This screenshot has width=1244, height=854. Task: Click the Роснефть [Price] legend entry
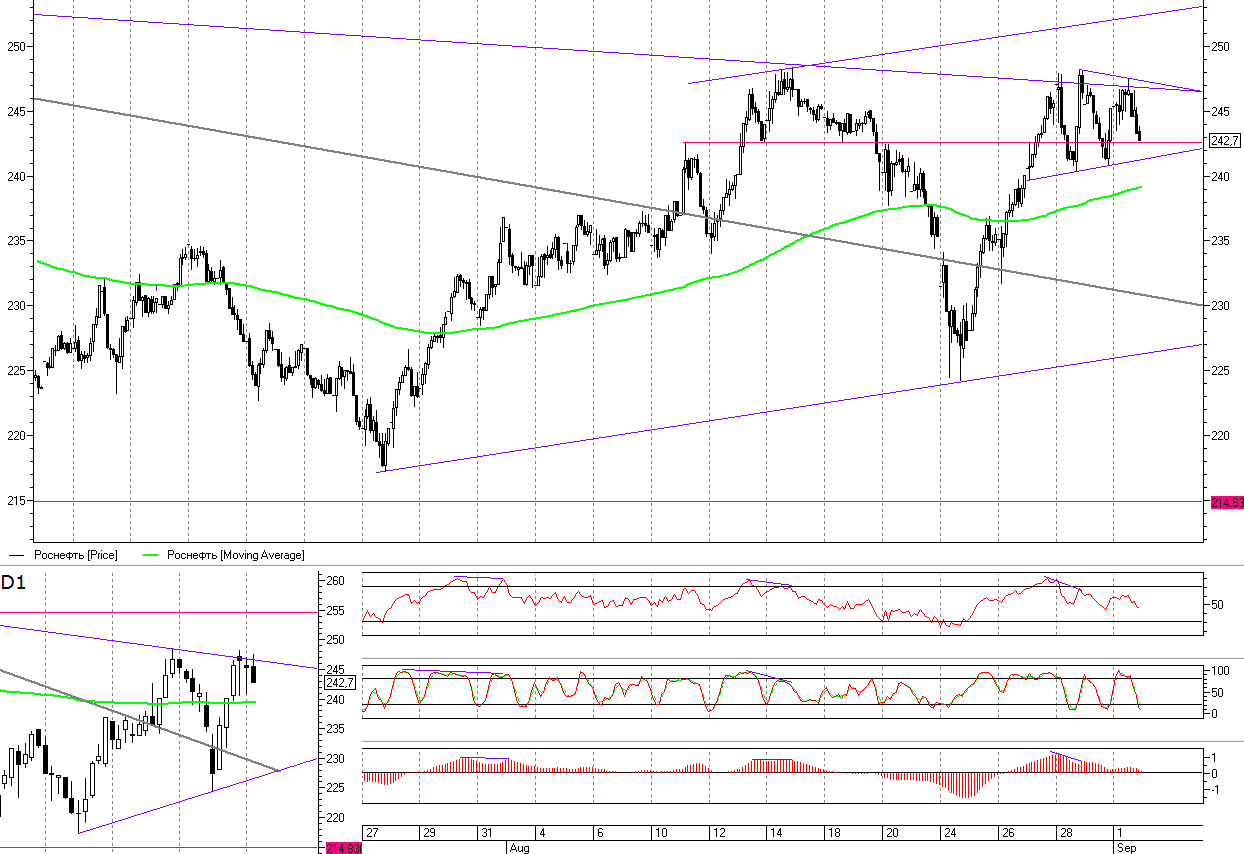coord(75,555)
